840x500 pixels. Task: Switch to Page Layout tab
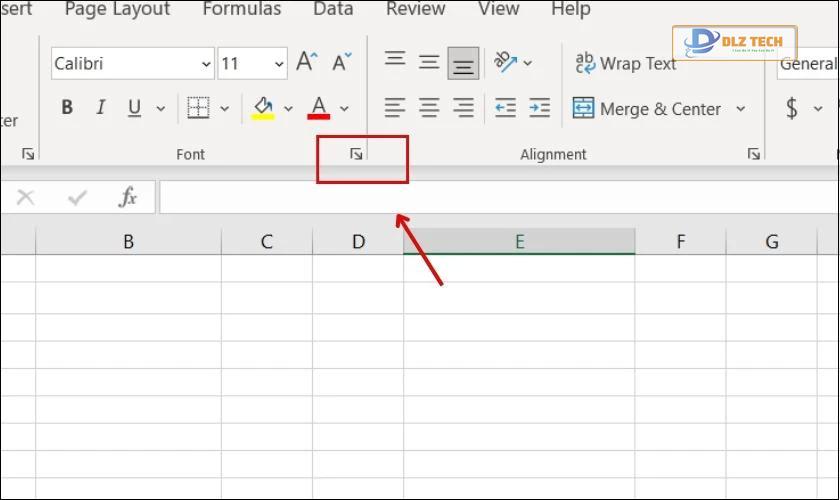point(117,9)
